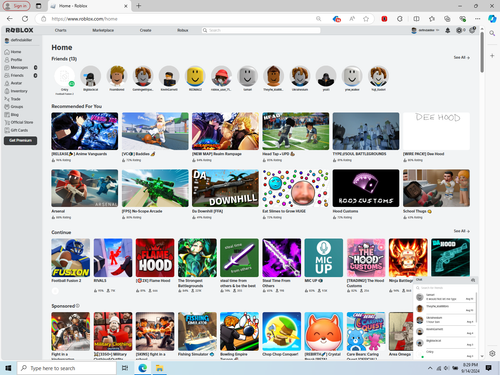This screenshot has height=375, width=500.
Task: Open the Football Fusion 2 tile
Action: tap(71, 258)
